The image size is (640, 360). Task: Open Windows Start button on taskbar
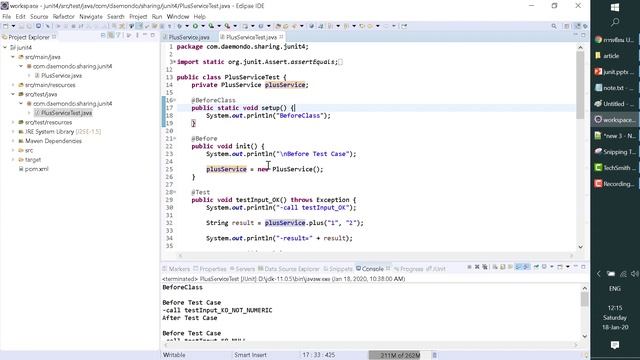coord(615,7)
